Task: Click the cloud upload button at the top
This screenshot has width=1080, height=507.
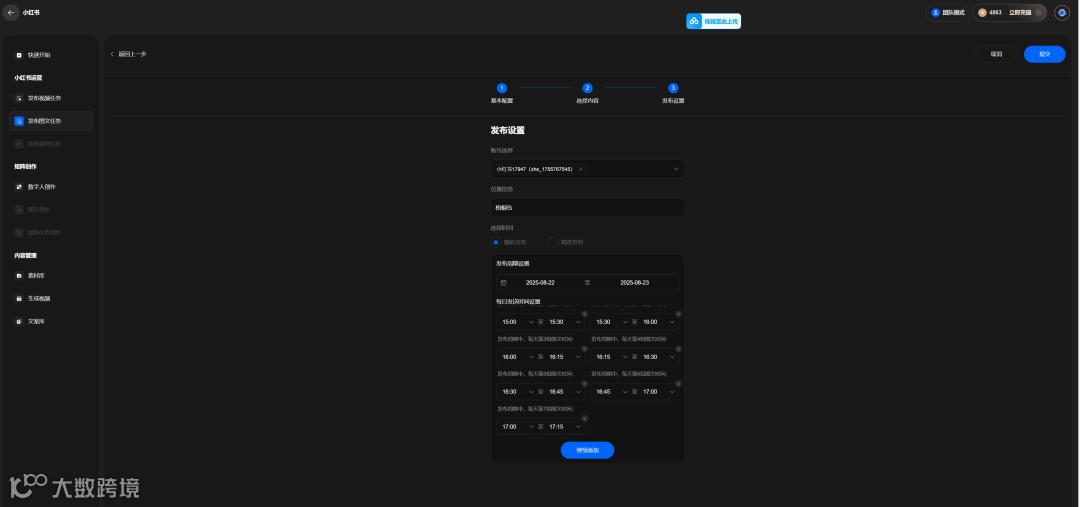Action: point(714,21)
